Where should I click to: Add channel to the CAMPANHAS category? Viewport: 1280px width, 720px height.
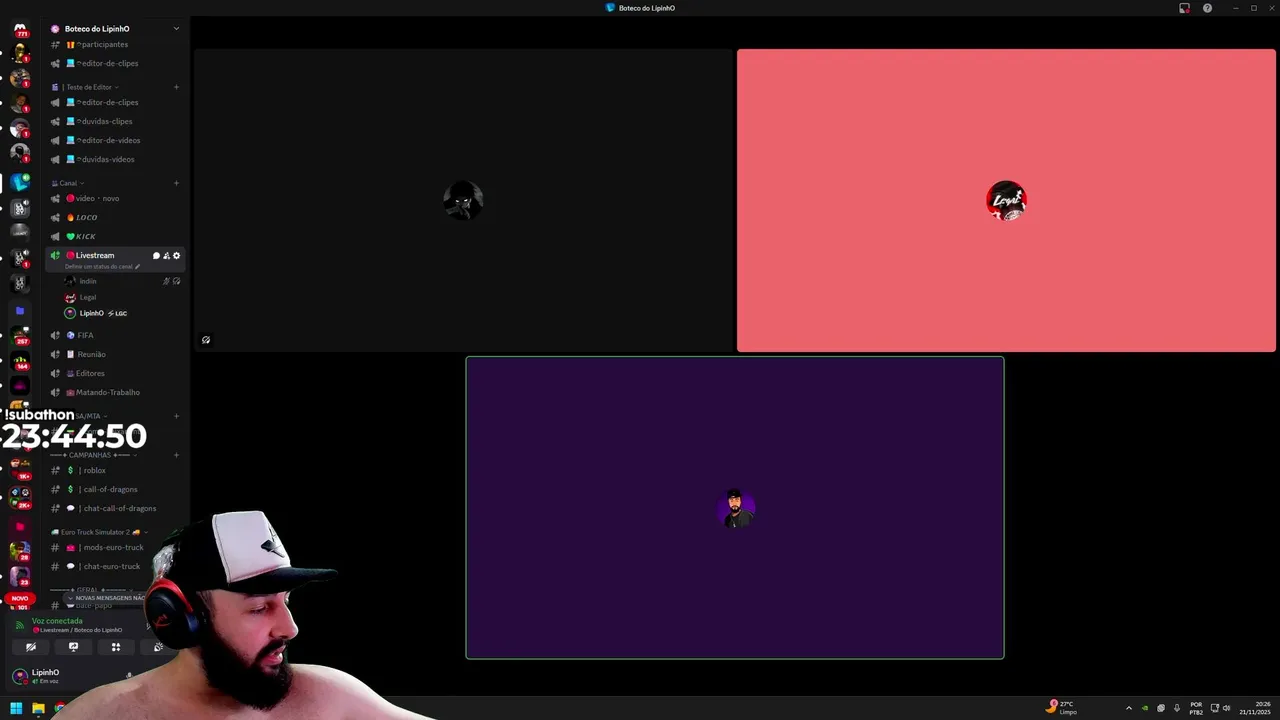(x=176, y=455)
